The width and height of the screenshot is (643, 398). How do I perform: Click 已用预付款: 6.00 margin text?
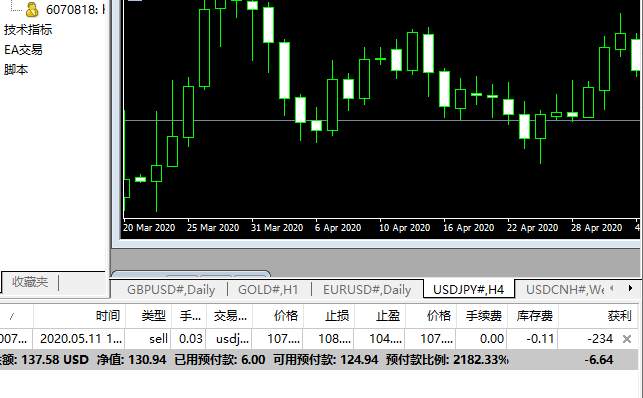(220, 359)
